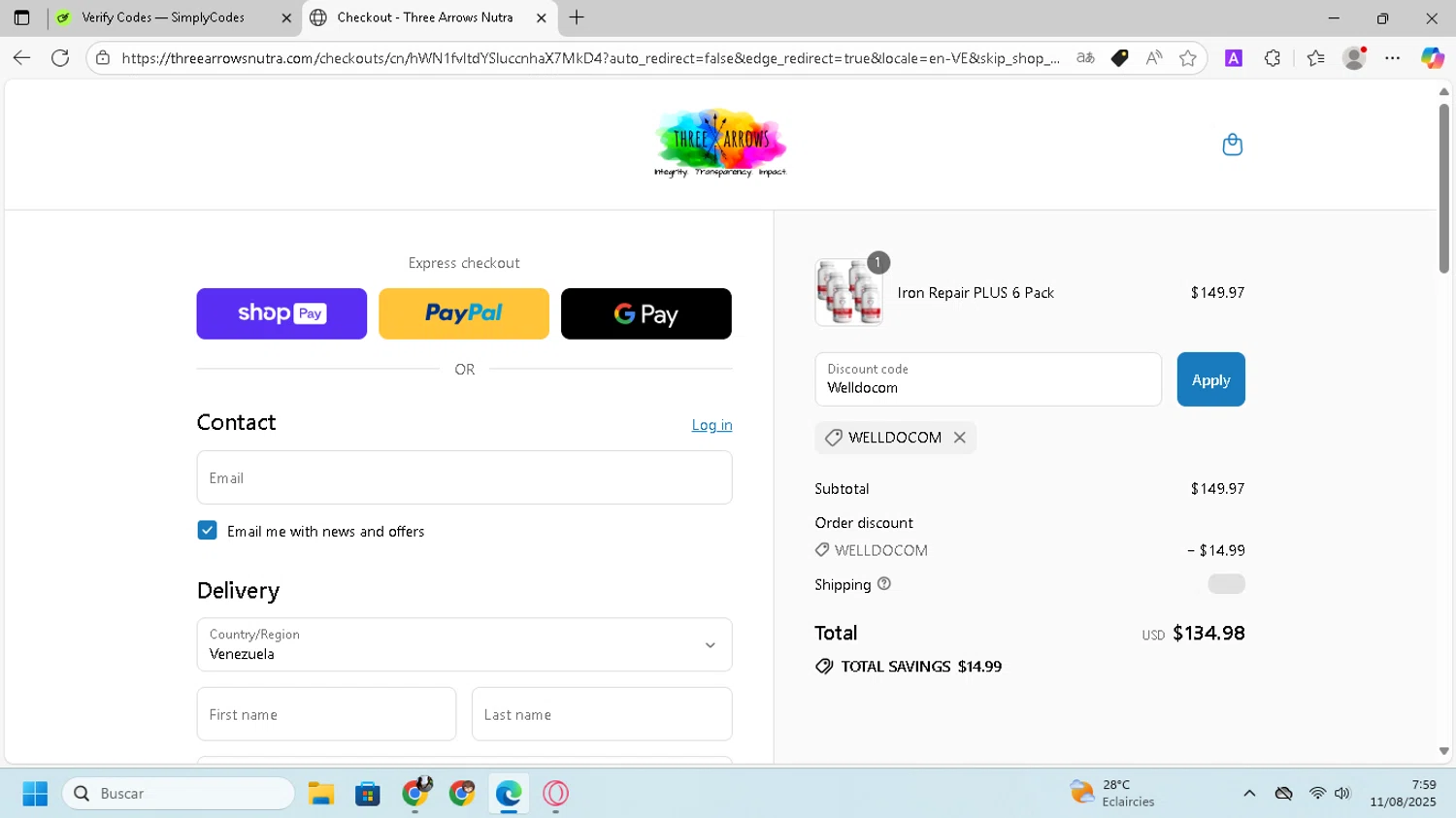
Task: Focus the First name field
Action: click(x=326, y=714)
